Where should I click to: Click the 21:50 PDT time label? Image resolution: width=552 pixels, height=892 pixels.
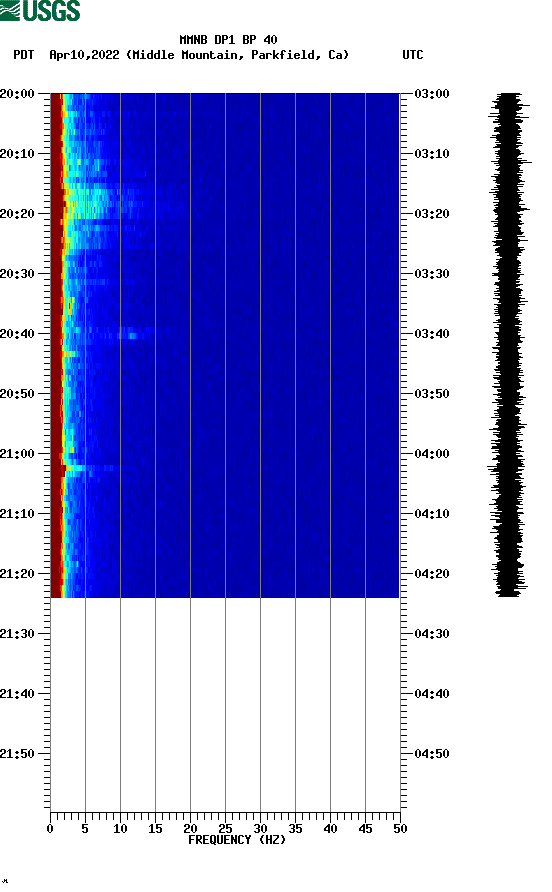coord(17,754)
